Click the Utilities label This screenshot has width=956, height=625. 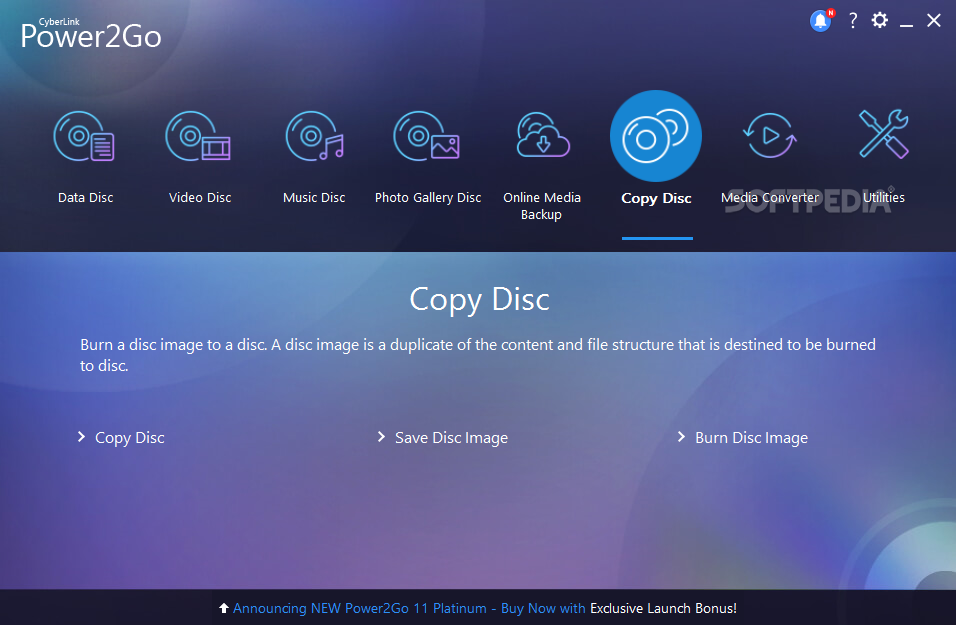tap(883, 198)
